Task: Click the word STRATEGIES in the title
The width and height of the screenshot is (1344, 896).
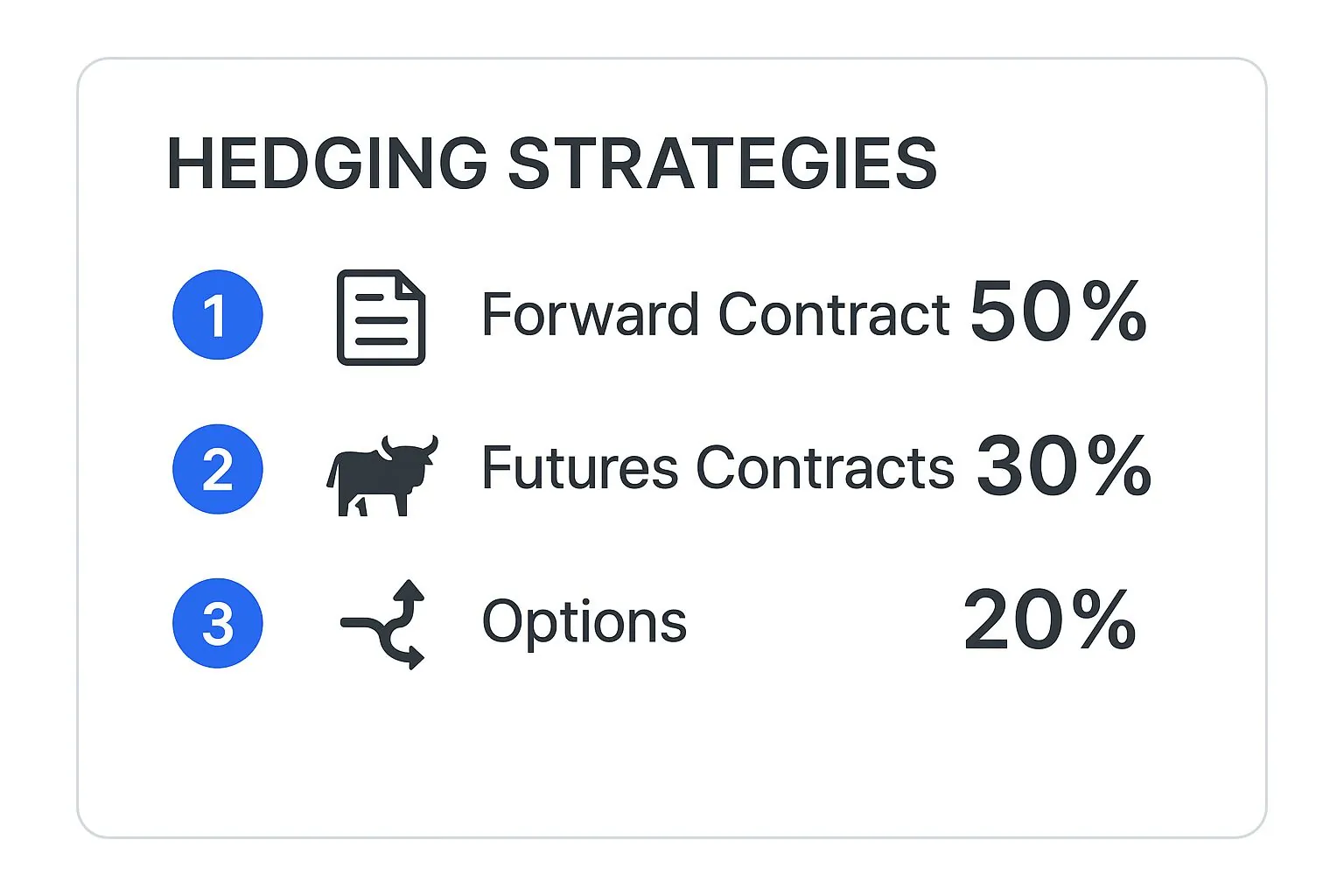Action: [722, 164]
